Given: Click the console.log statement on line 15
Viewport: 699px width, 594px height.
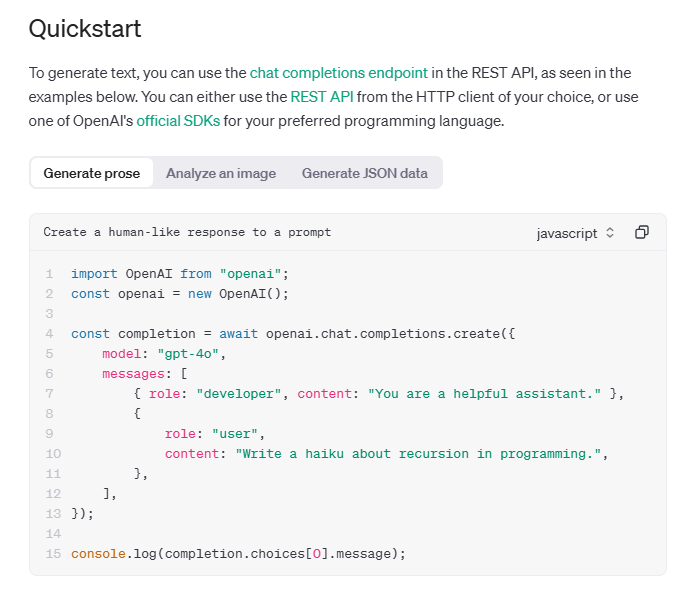Looking at the screenshot, I should click(x=239, y=553).
